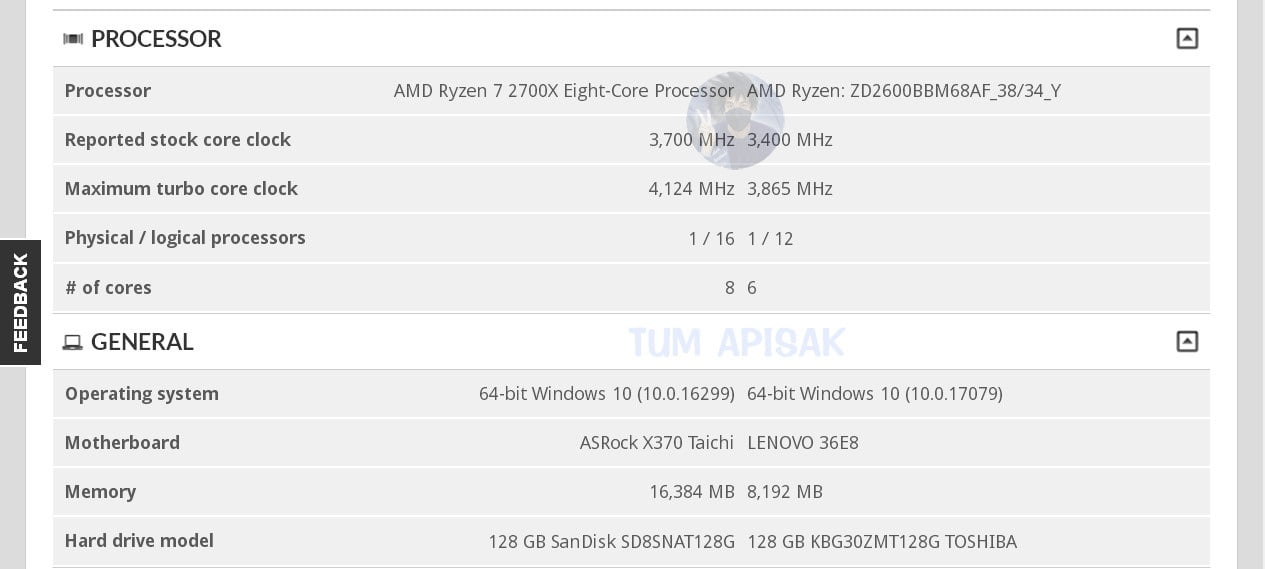Click the laptop icon beside GENERAL
The height and width of the screenshot is (569, 1265).
73,343
